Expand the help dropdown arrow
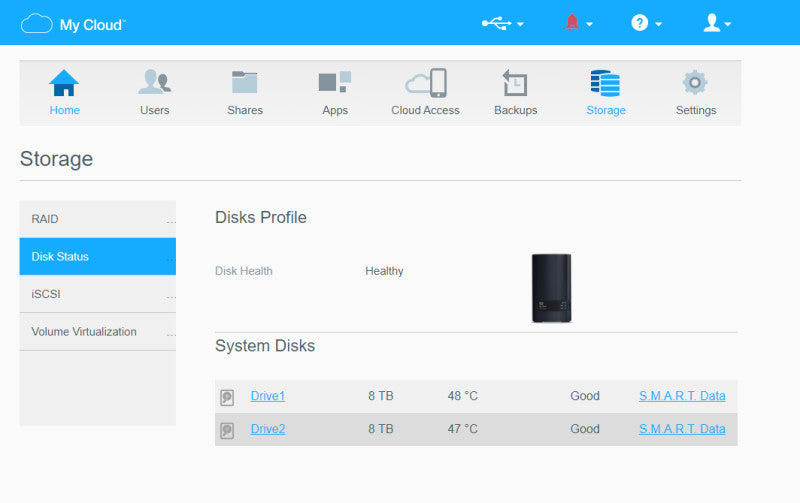The image size is (800, 503). pos(658,24)
